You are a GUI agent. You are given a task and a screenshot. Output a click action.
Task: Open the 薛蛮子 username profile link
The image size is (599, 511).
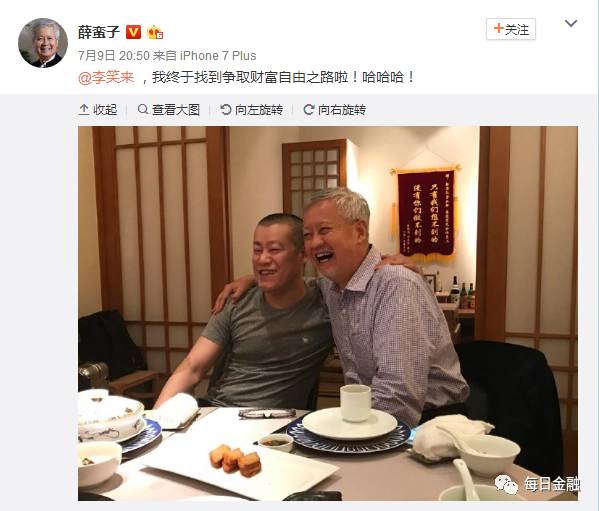99,32
